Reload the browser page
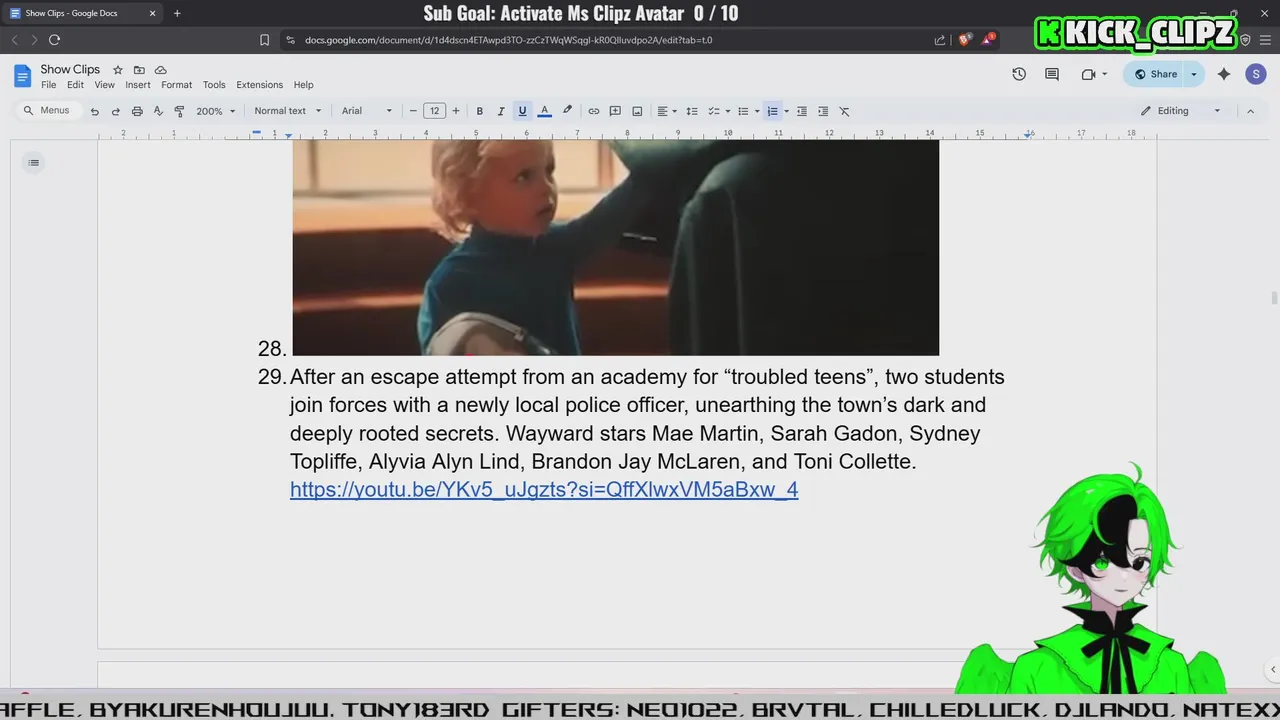 (x=54, y=40)
